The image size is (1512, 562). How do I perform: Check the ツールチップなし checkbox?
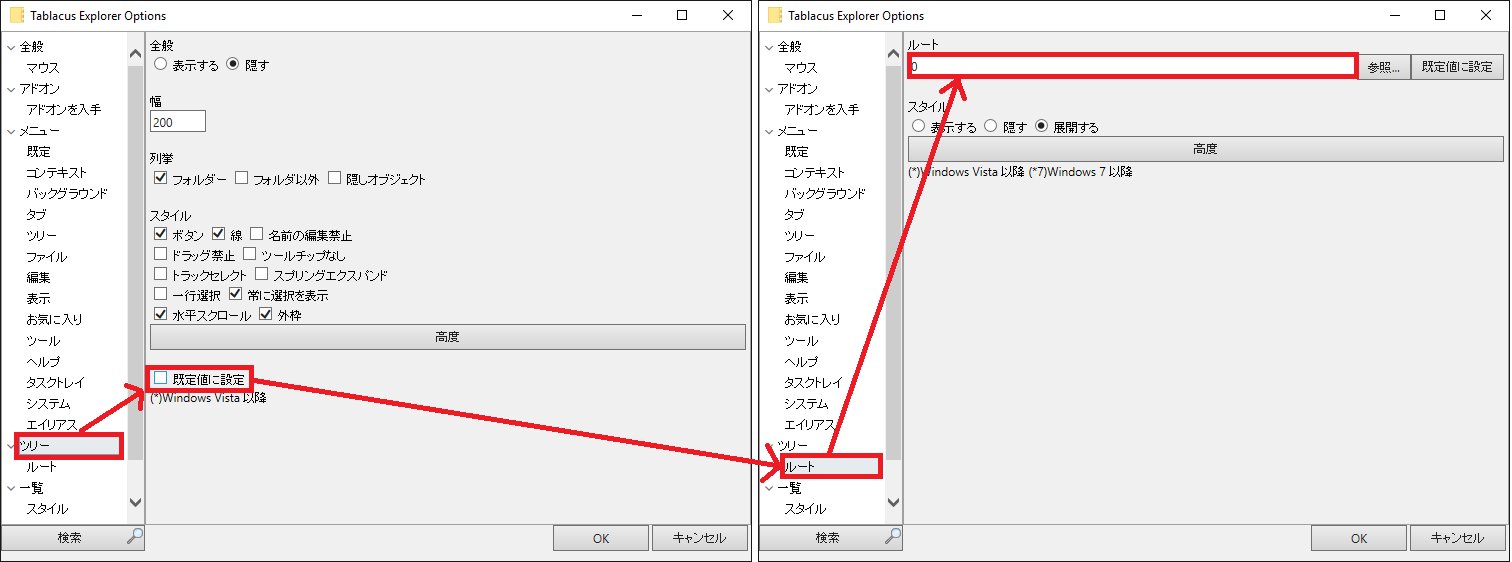pyautogui.click(x=250, y=255)
